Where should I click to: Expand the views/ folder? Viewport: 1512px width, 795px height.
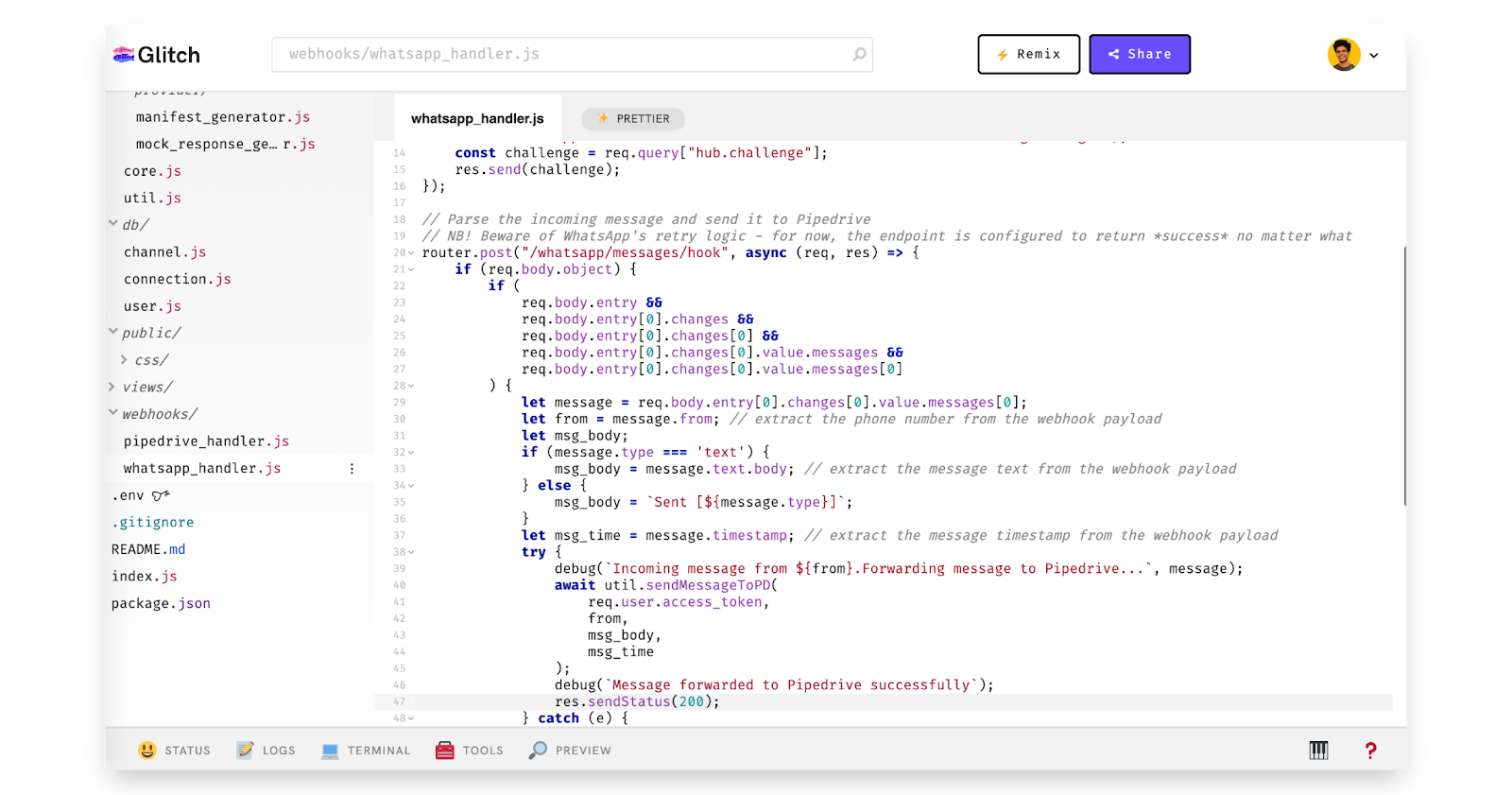(x=112, y=387)
